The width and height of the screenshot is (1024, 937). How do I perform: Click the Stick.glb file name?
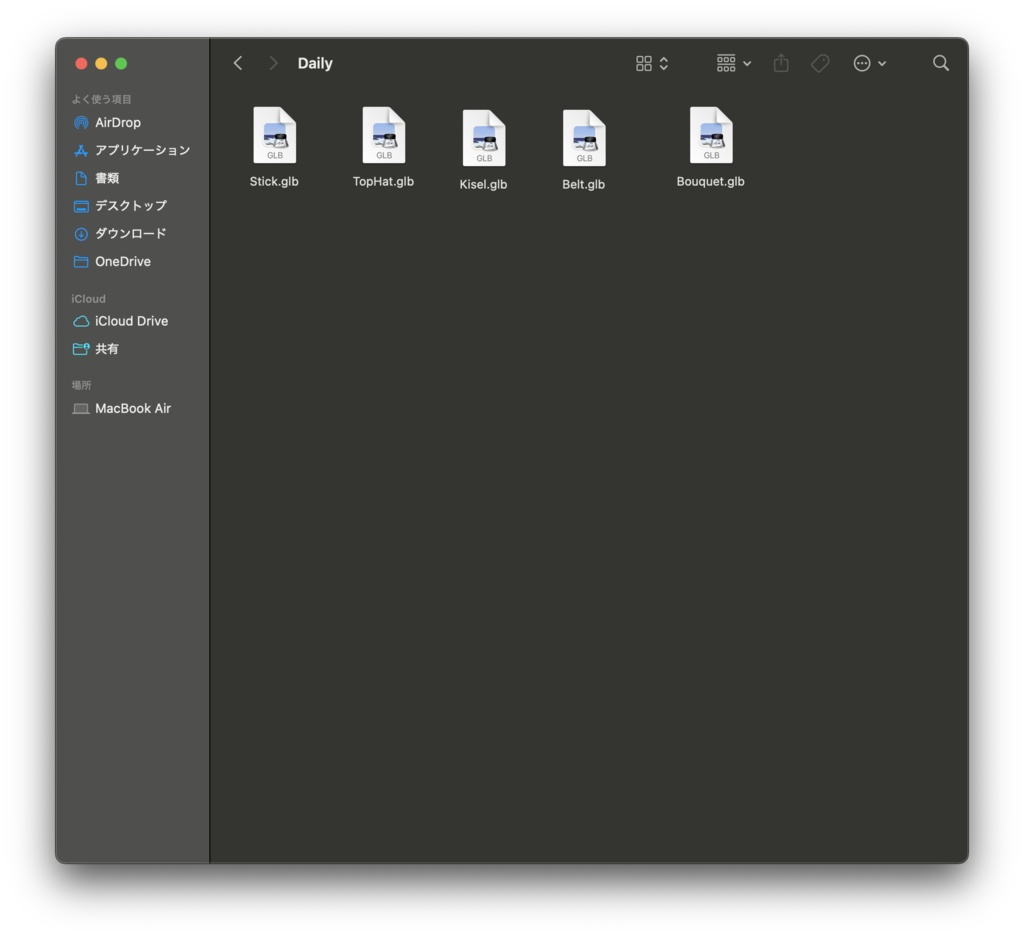274,182
